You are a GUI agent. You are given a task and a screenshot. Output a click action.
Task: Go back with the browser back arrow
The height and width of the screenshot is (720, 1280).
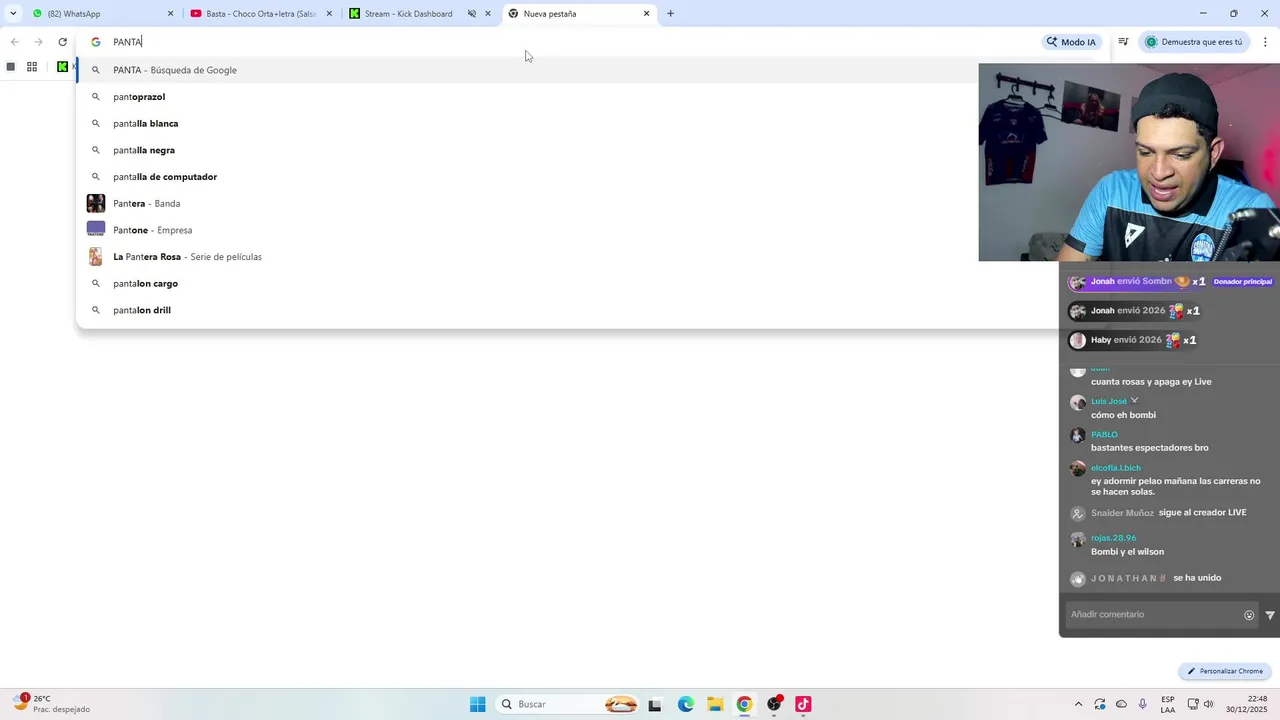point(14,42)
